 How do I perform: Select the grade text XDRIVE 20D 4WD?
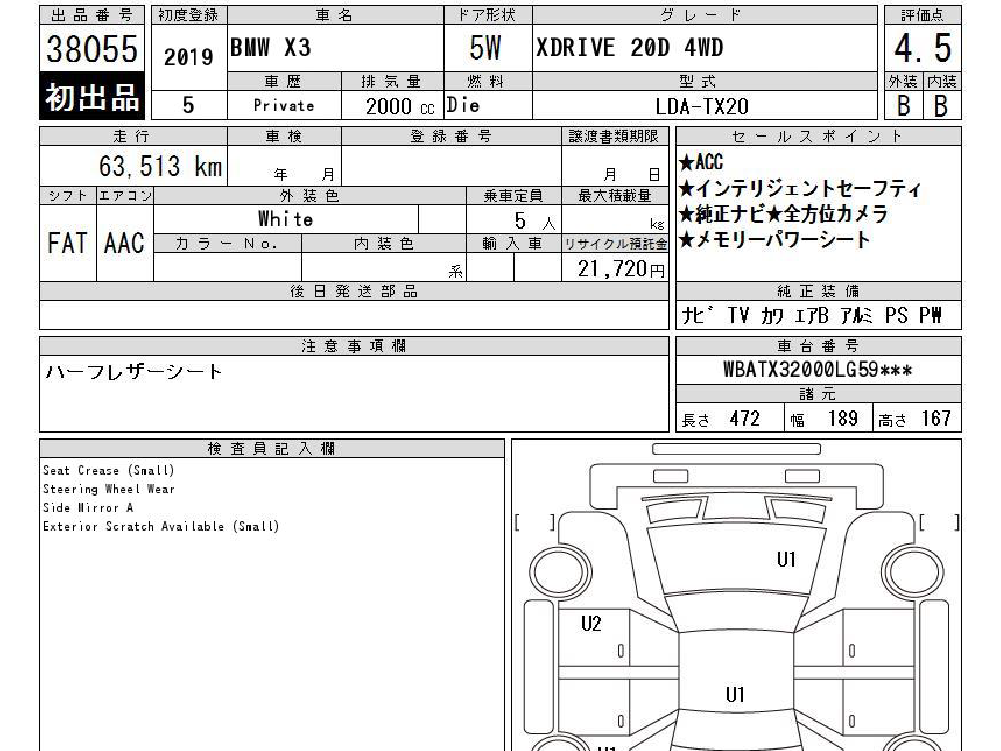[629, 47]
